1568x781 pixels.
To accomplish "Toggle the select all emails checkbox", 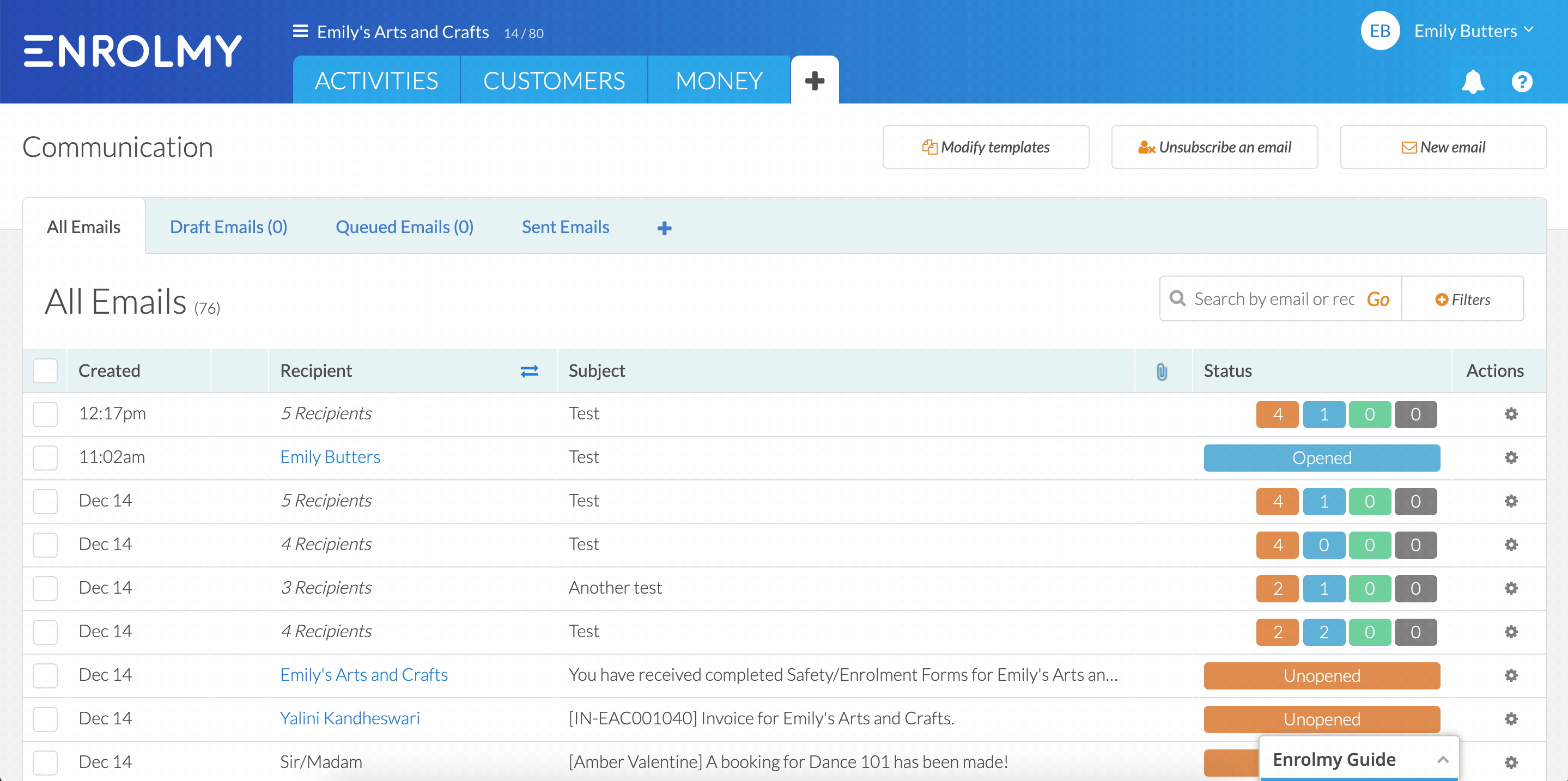I will click(x=46, y=370).
